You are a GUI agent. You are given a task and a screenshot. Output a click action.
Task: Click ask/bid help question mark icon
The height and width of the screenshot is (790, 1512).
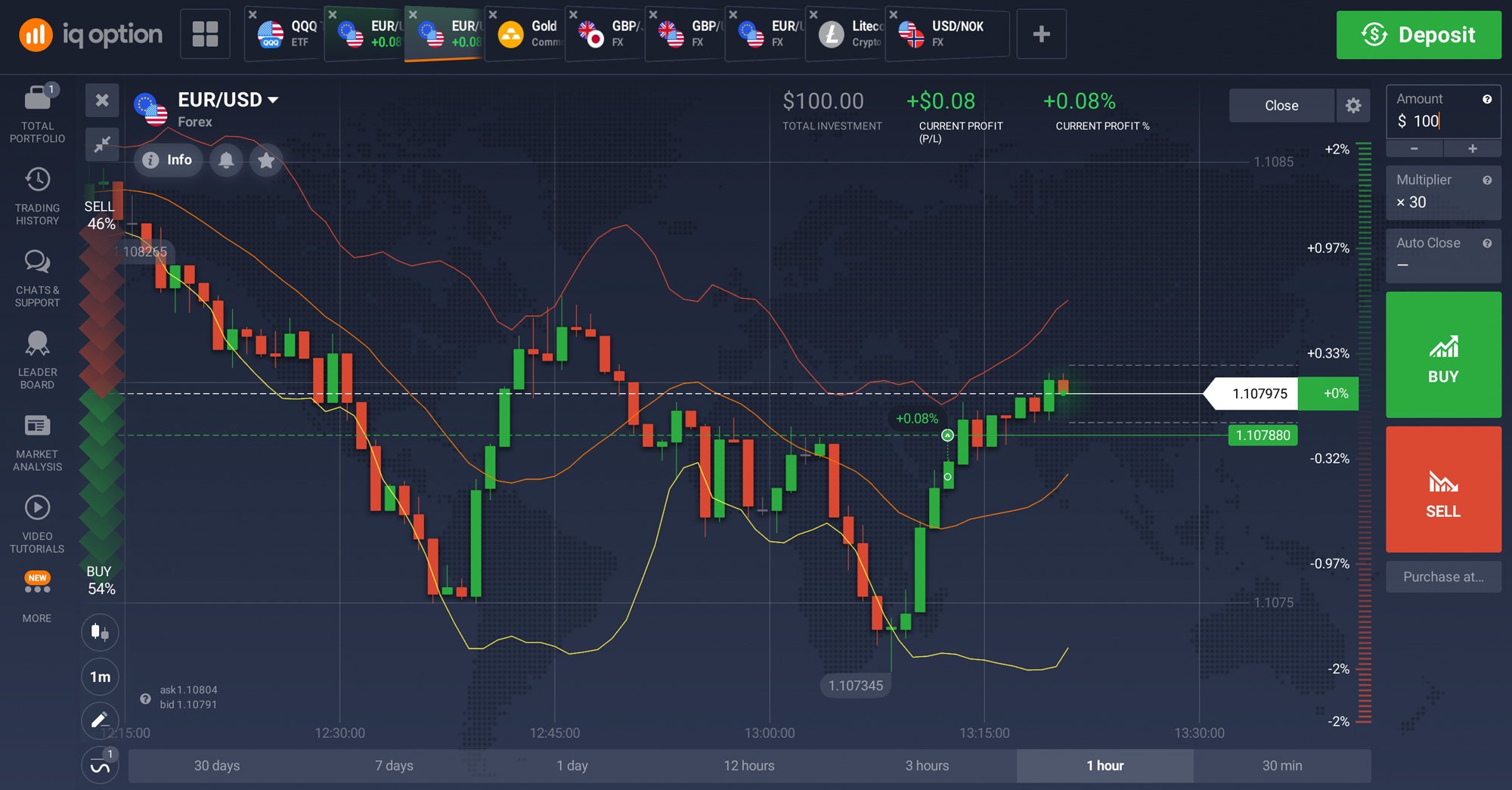(145, 699)
